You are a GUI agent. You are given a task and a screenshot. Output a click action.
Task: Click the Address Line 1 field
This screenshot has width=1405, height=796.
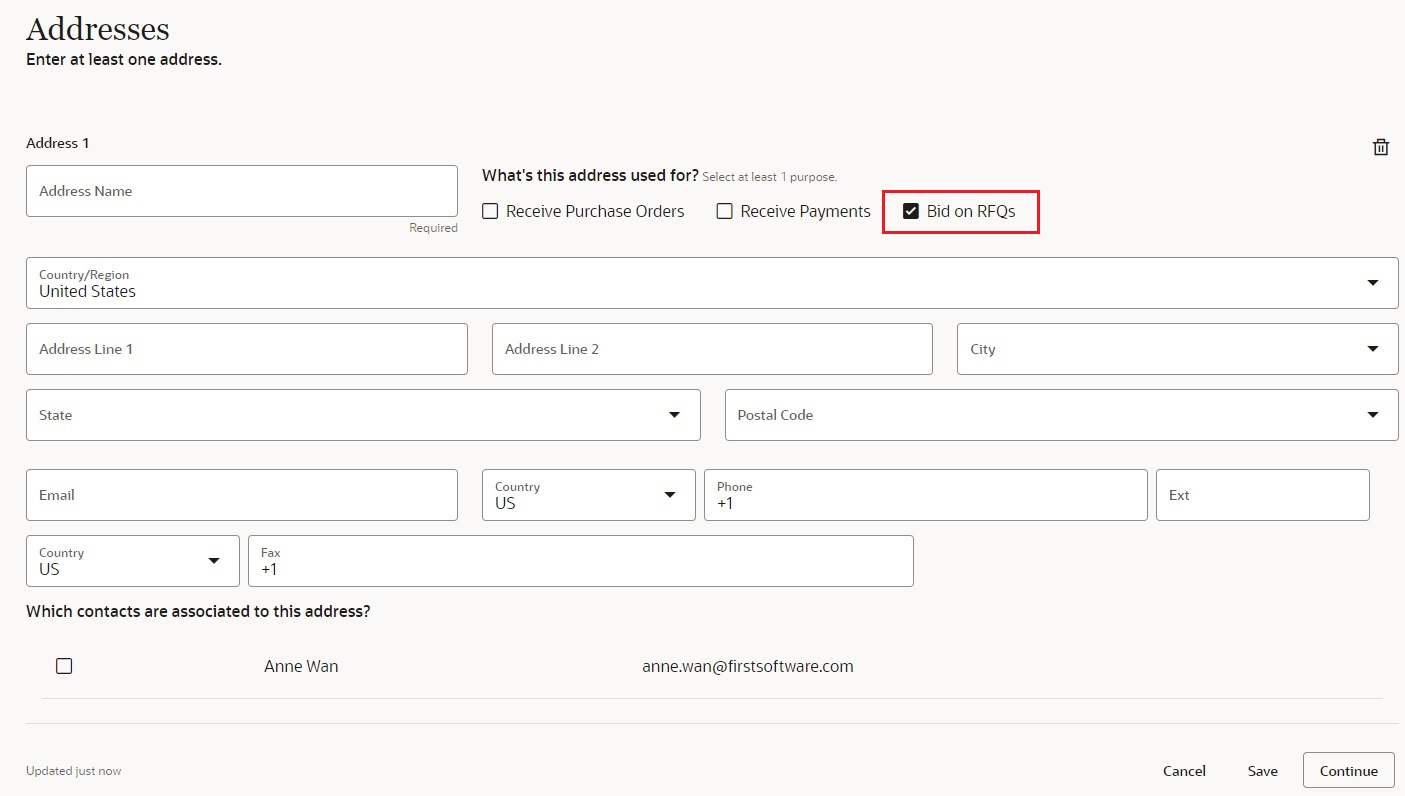247,349
